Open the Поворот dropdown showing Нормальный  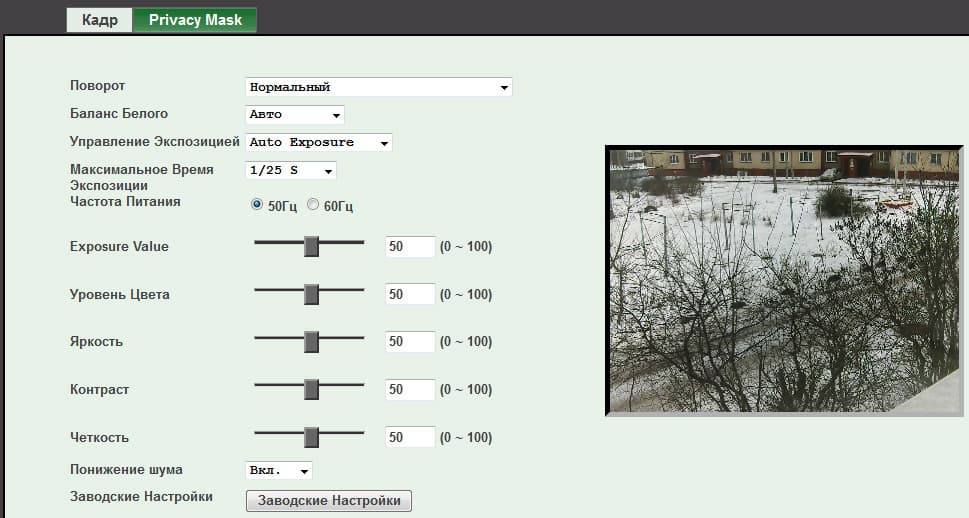point(379,87)
